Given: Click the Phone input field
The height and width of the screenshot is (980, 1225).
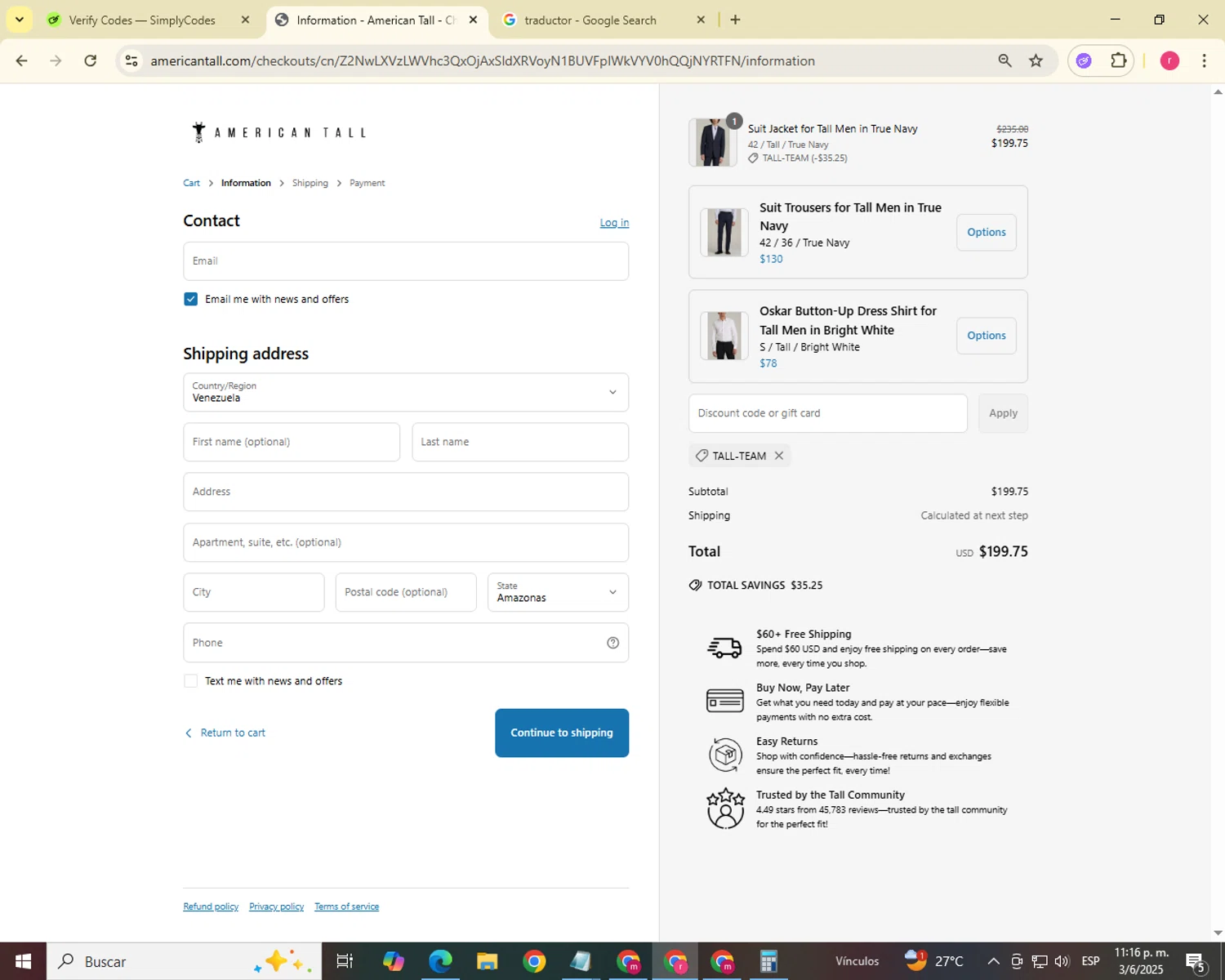Looking at the screenshot, I should (x=406, y=643).
